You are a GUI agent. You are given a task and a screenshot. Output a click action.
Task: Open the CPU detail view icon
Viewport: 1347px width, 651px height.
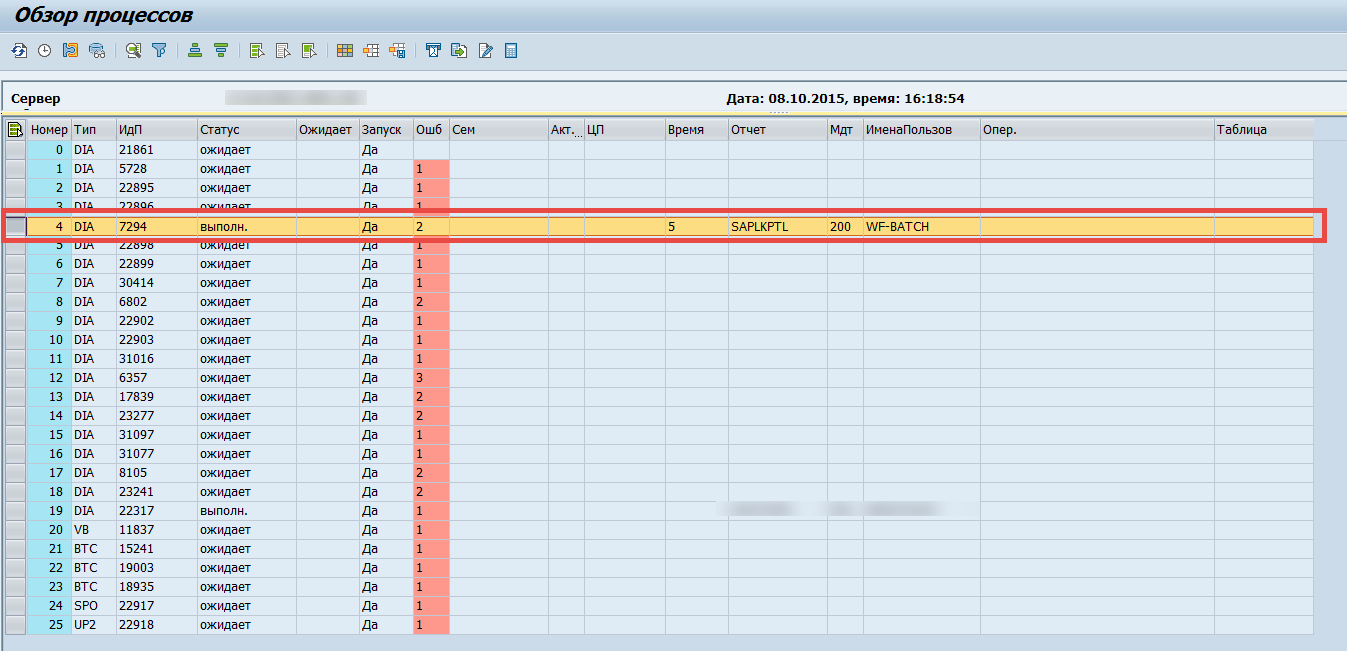pos(96,50)
